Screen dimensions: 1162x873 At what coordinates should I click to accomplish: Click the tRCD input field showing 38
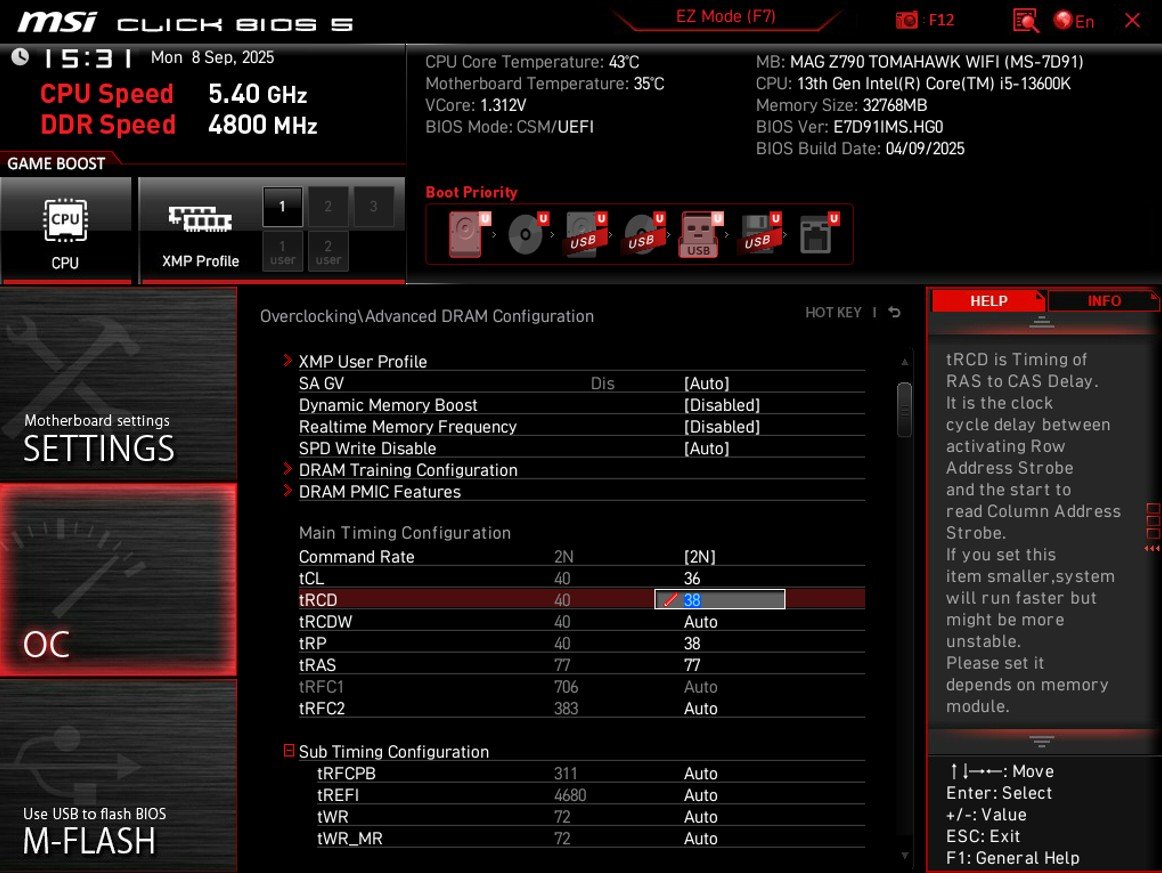[x=720, y=600]
